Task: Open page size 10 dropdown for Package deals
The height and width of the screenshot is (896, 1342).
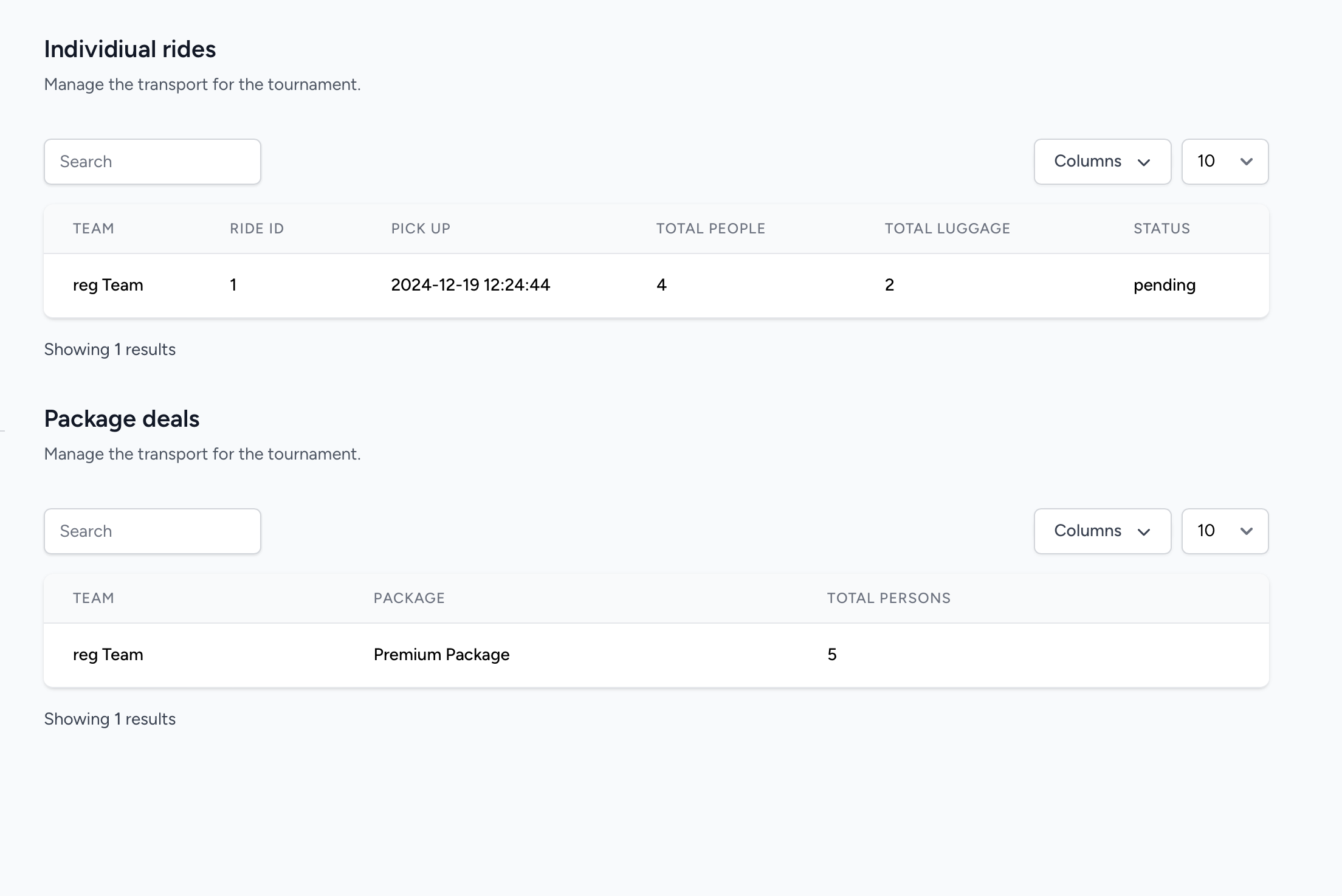Action: point(1224,531)
